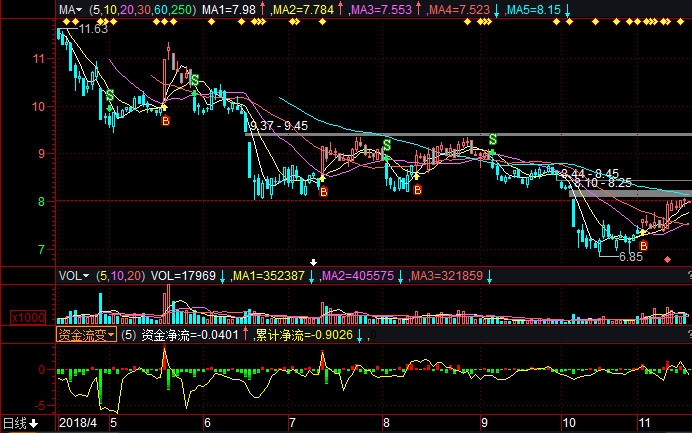Click the S sell marker in early September
The width and height of the screenshot is (692, 433).
coord(492,138)
